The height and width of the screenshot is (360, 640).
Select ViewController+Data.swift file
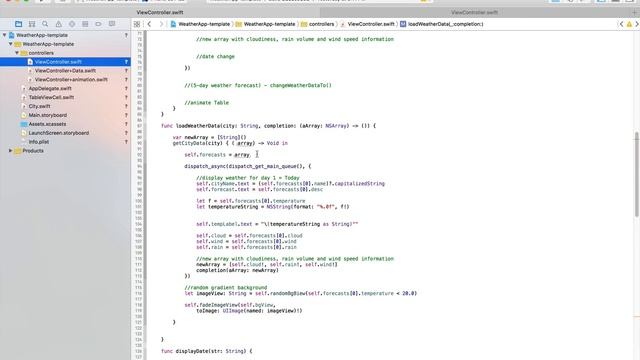point(65,71)
